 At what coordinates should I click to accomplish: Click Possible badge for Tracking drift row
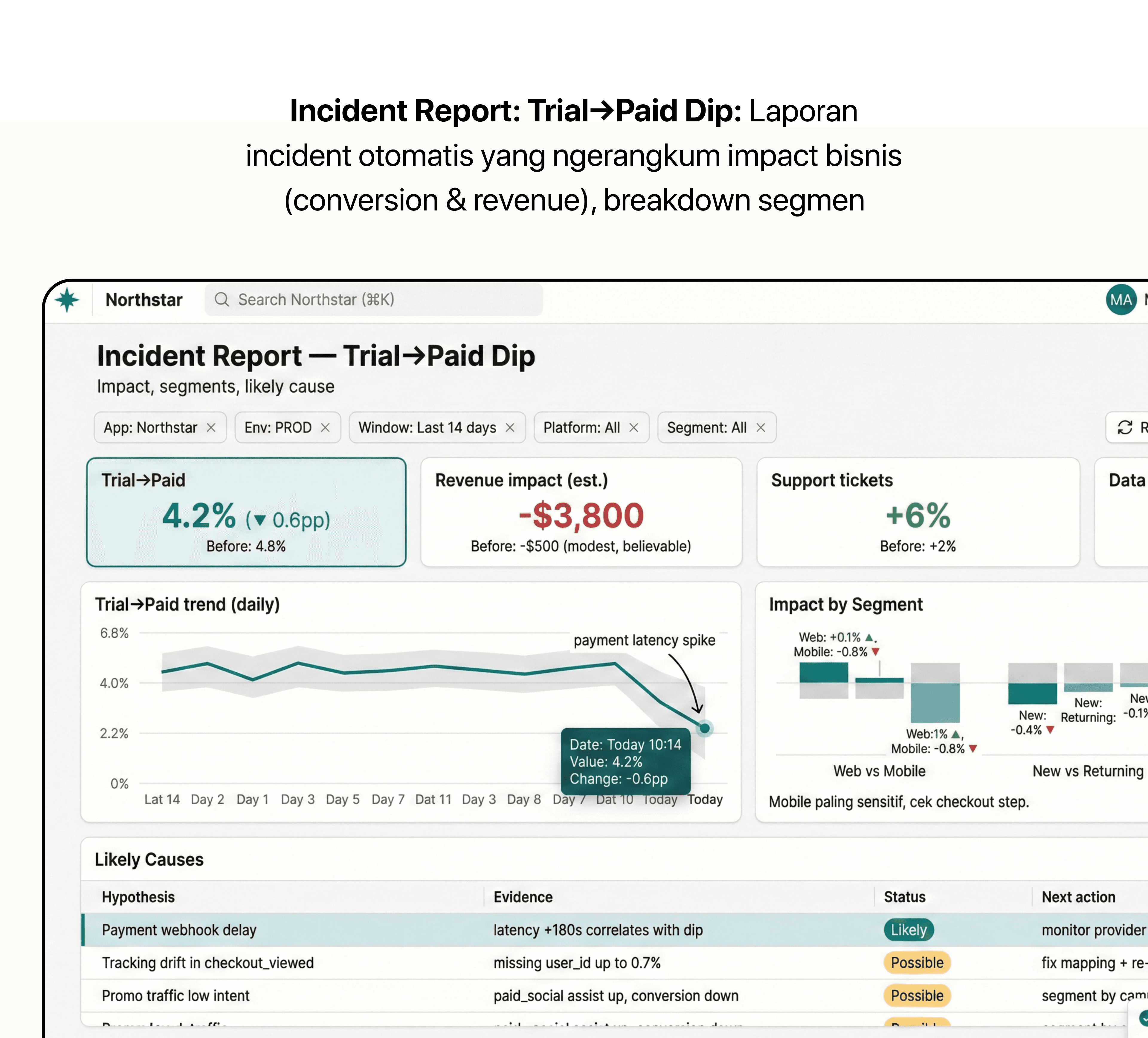[x=917, y=963]
